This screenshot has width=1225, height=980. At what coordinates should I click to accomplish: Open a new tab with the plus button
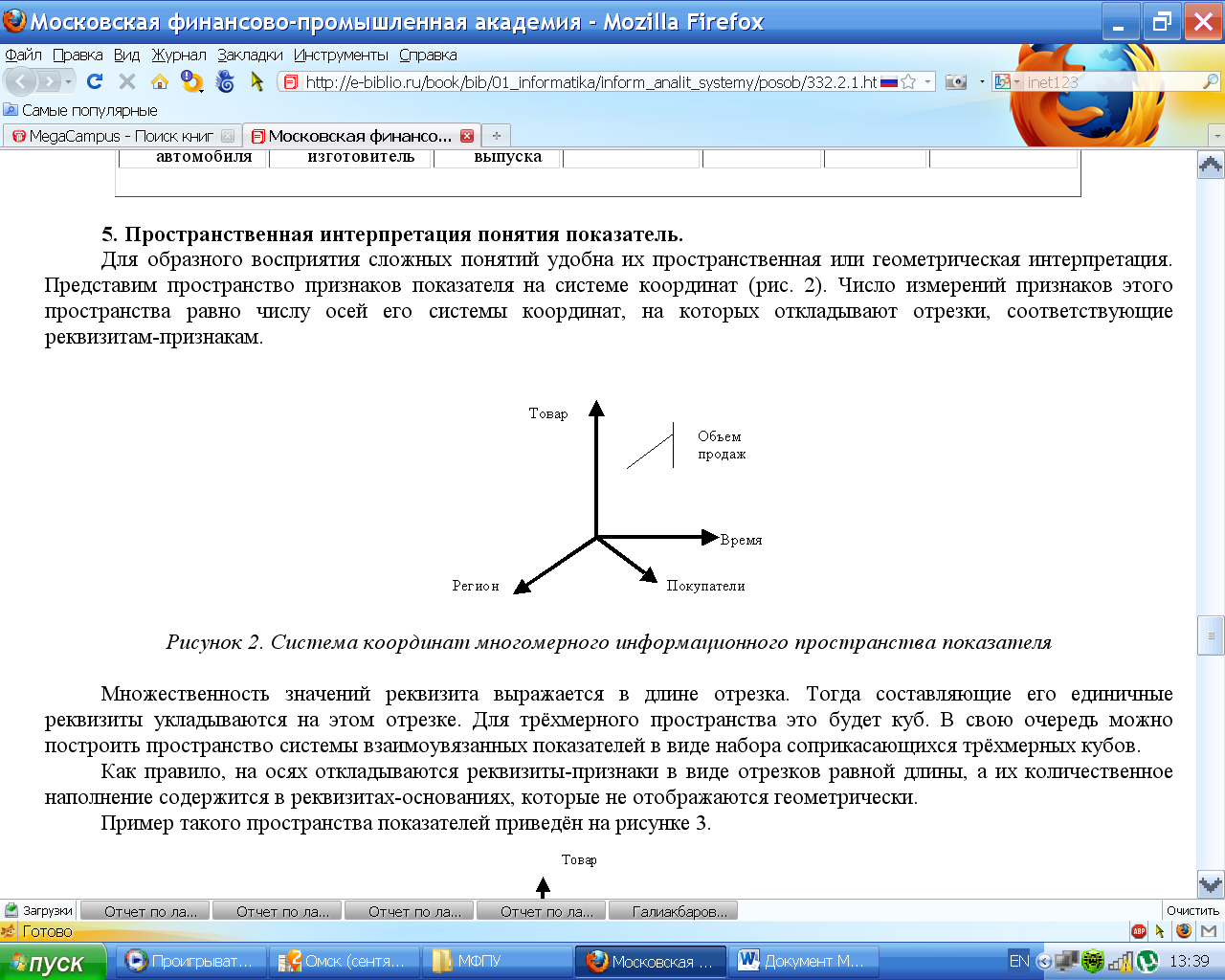click(496, 136)
